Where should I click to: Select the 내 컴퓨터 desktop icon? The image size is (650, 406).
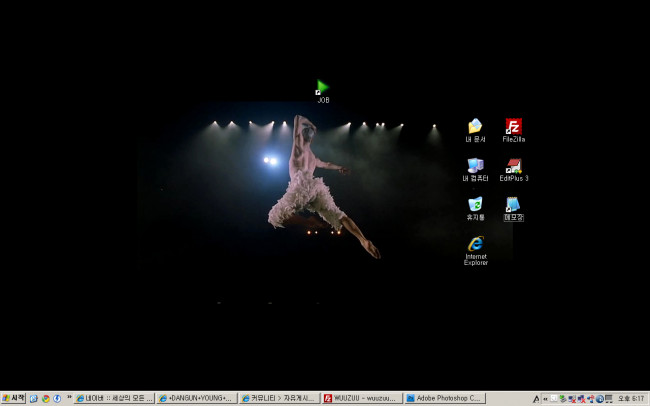(x=475, y=166)
